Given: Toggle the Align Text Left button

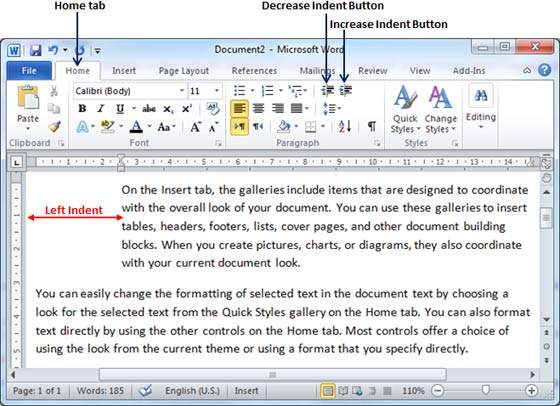Looking at the screenshot, I should pyautogui.click(x=239, y=108).
